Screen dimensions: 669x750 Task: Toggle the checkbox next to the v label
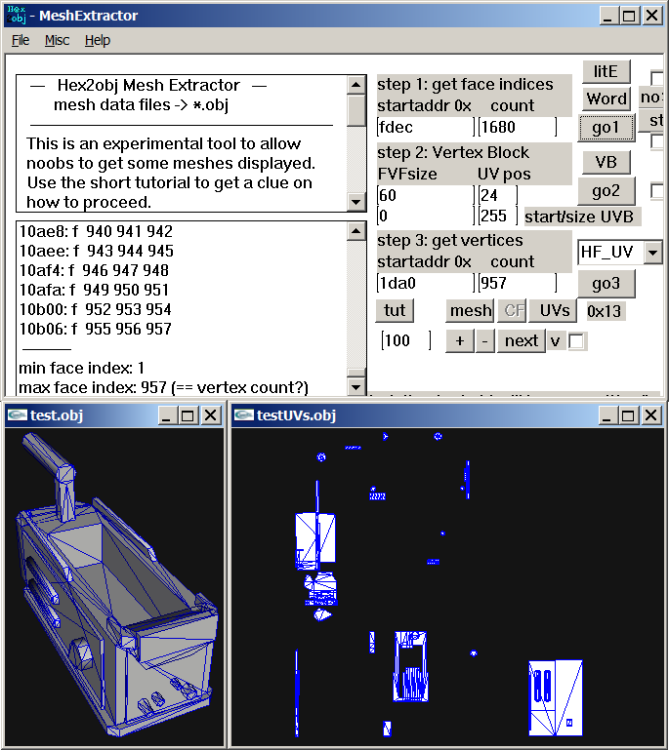[x=577, y=341]
